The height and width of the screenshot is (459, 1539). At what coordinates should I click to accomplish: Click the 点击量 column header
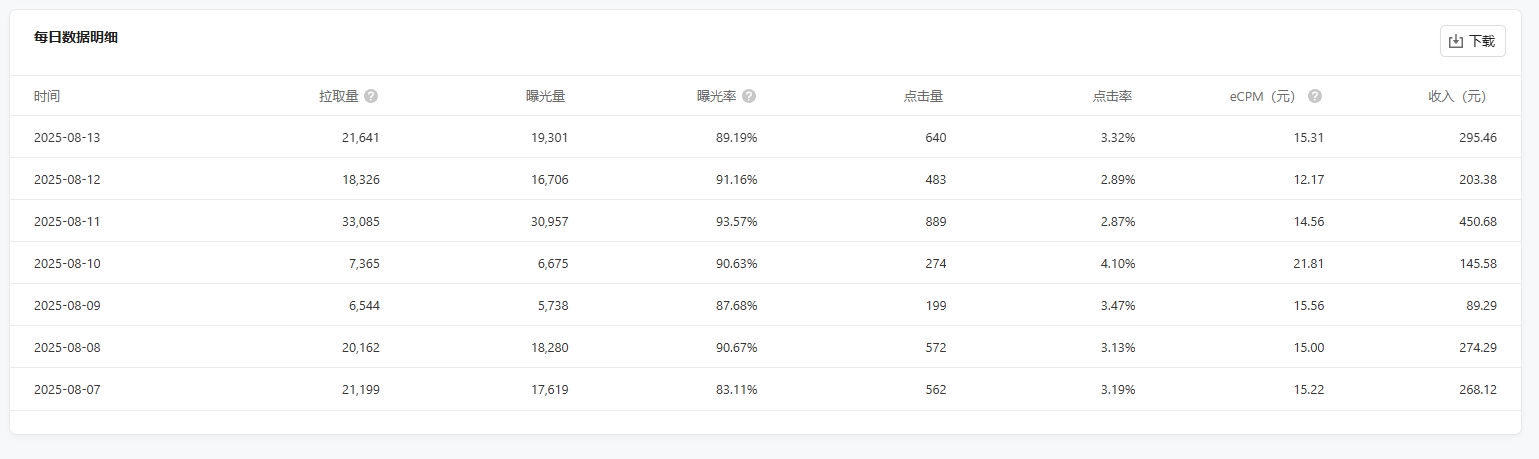[924, 96]
